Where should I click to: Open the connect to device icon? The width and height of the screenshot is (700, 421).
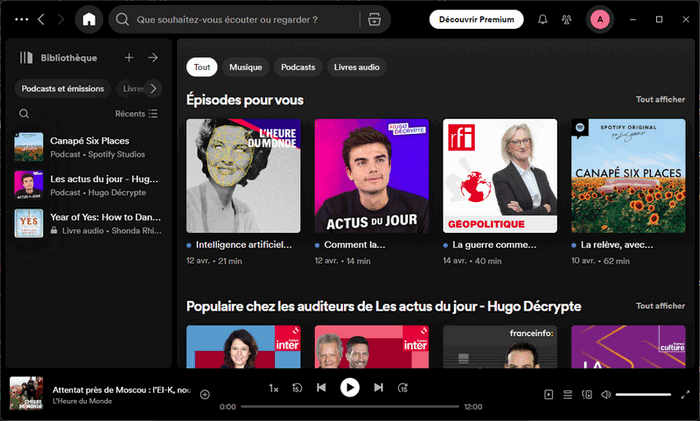pos(587,395)
